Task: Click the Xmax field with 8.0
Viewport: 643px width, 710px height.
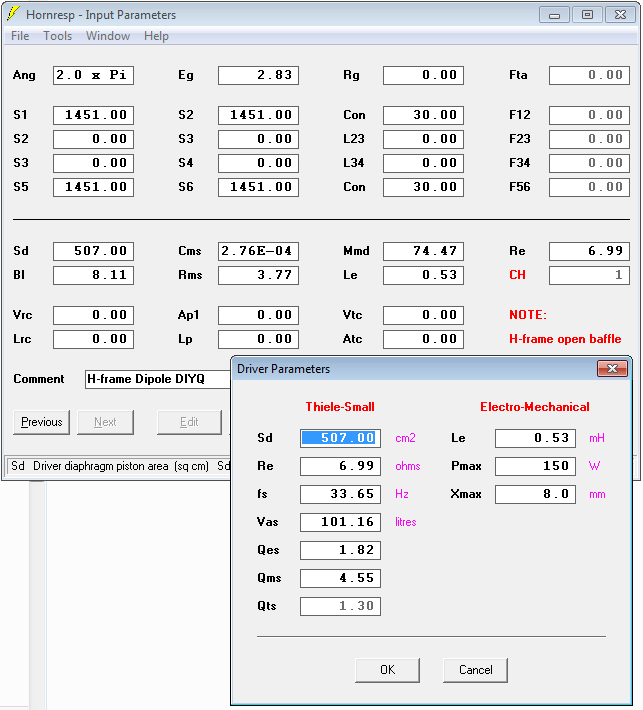Action: pos(535,494)
